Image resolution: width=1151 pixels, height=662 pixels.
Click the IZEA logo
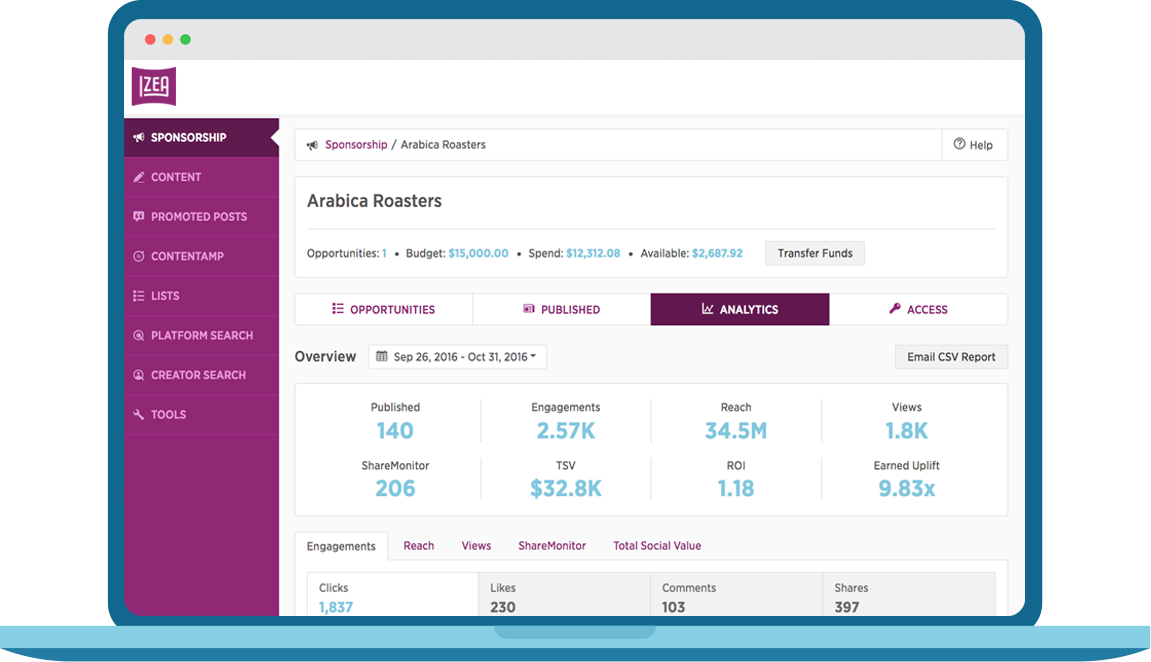point(153,86)
